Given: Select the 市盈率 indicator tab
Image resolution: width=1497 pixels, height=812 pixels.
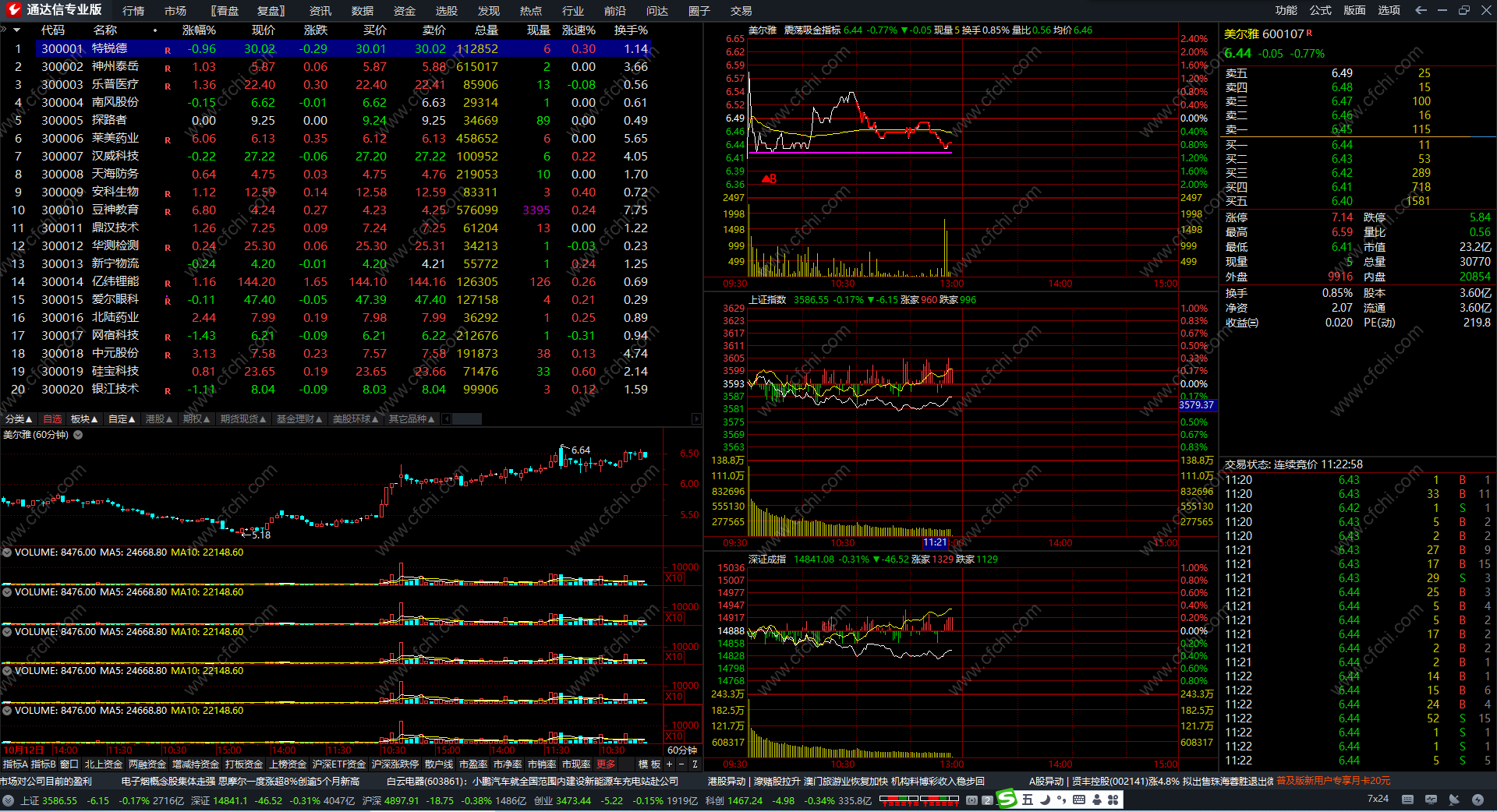Looking at the screenshot, I should 473,764.
